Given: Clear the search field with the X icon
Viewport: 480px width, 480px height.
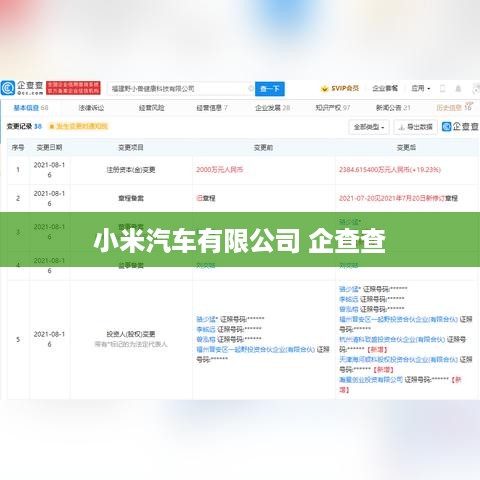Looking at the screenshot, I should pos(251,89).
